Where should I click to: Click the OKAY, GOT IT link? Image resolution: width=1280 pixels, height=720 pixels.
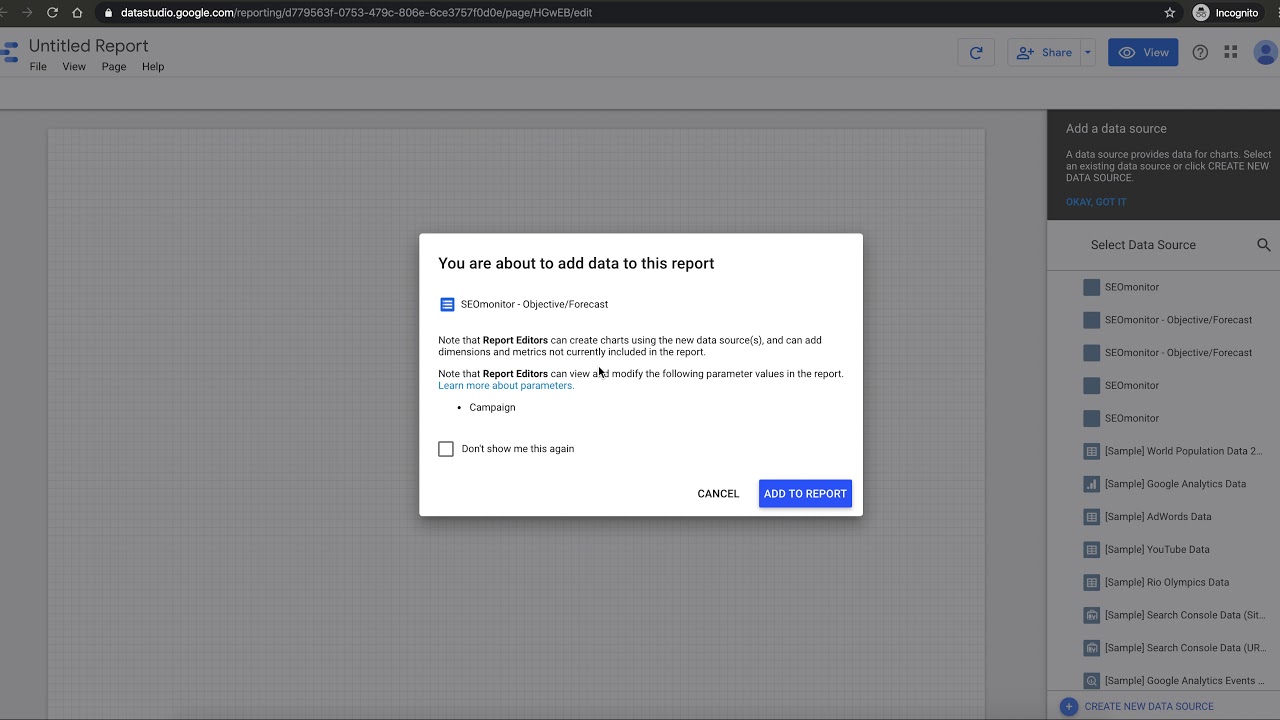click(x=1096, y=202)
